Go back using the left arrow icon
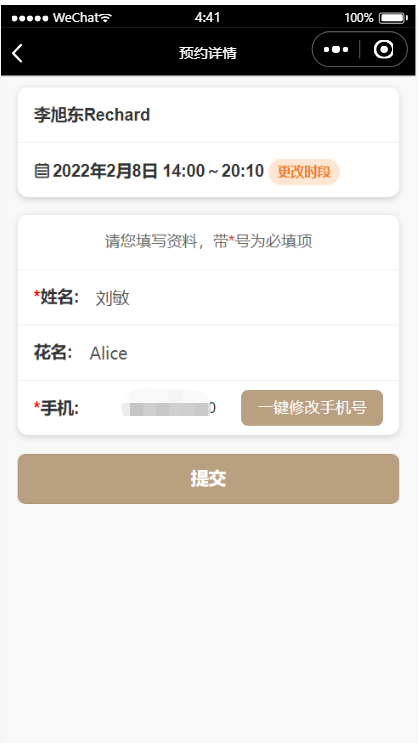Screen dimensions: 418x743 (17, 53)
